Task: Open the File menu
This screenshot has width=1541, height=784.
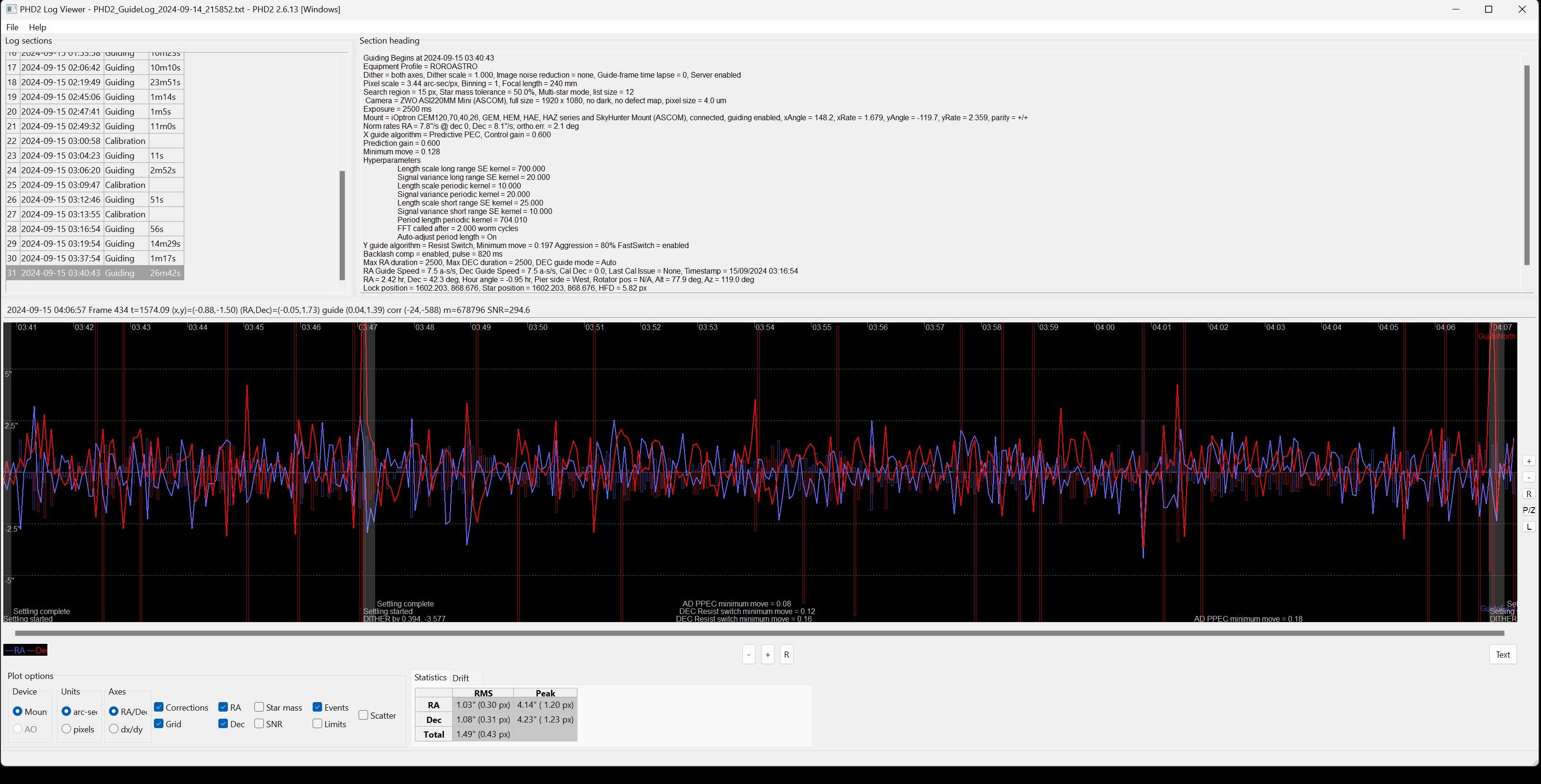Action: [12, 27]
